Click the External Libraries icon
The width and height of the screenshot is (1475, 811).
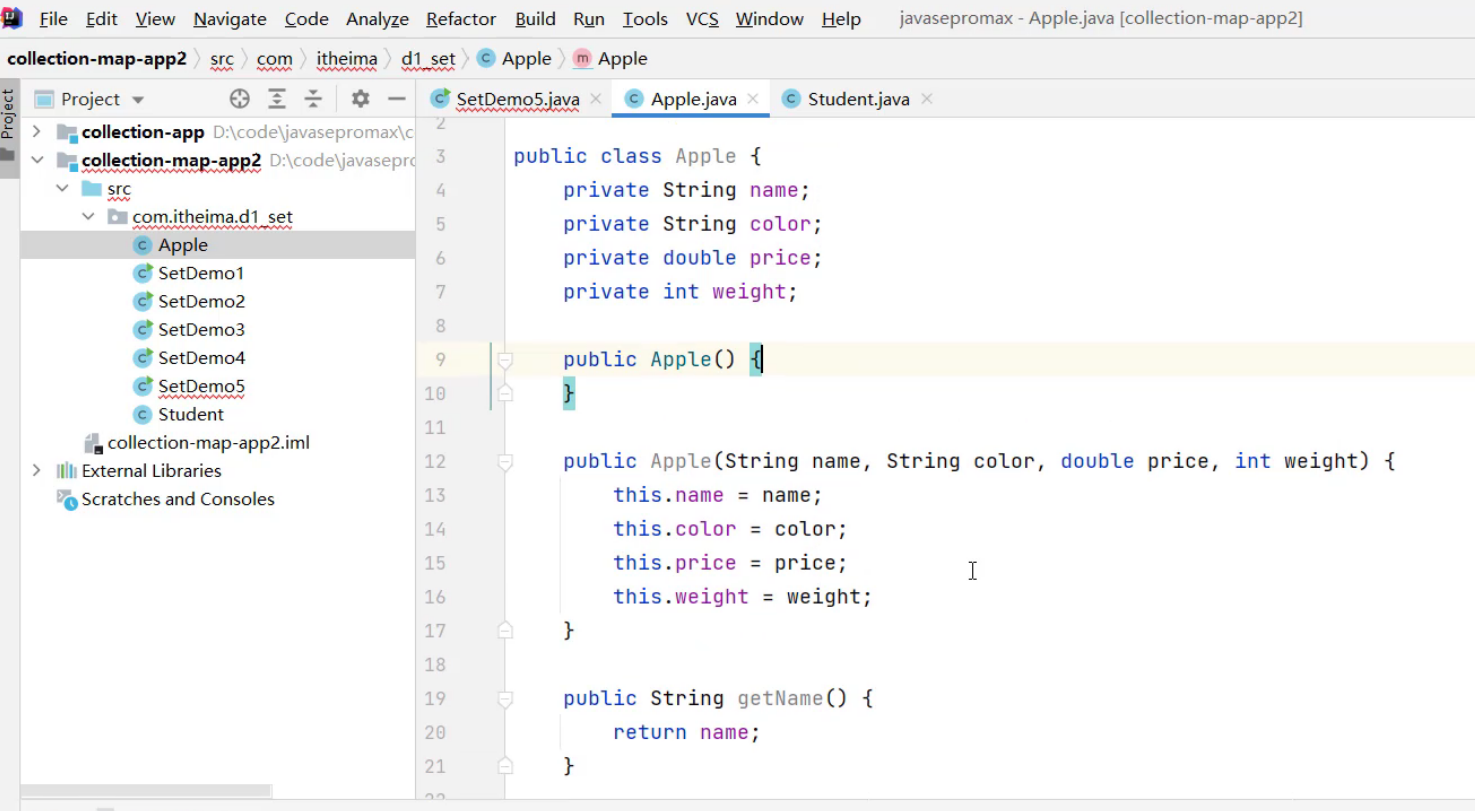pyautogui.click(x=66, y=471)
